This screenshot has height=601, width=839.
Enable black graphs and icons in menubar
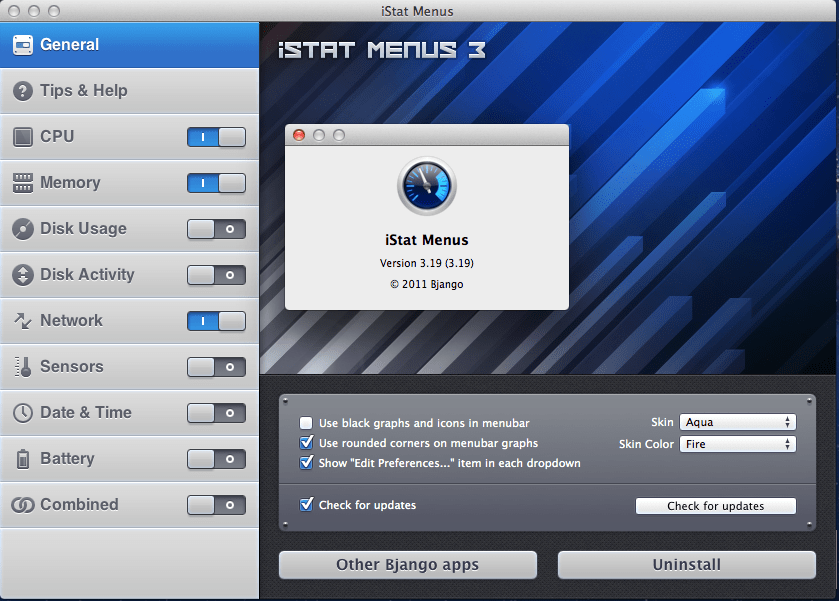click(x=306, y=423)
